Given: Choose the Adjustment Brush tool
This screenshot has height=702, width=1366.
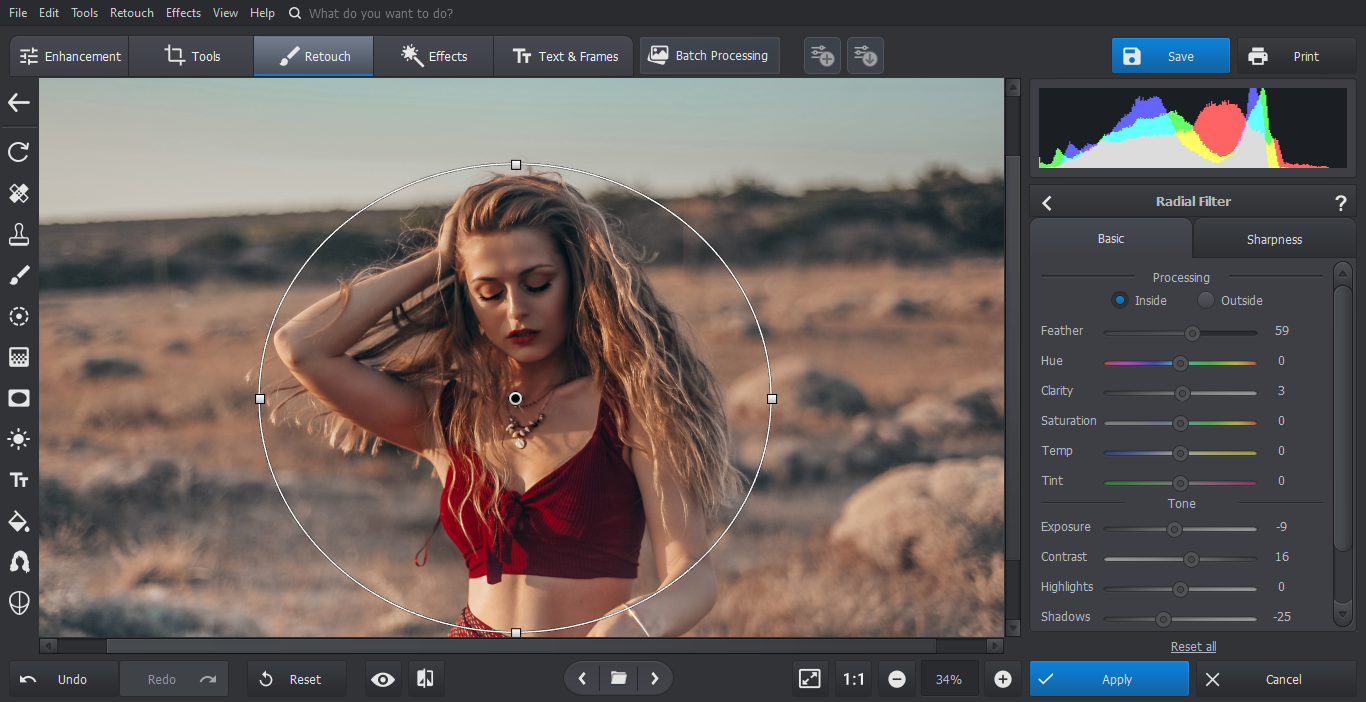Looking at the screenshot, I should [x=18, y=275].
